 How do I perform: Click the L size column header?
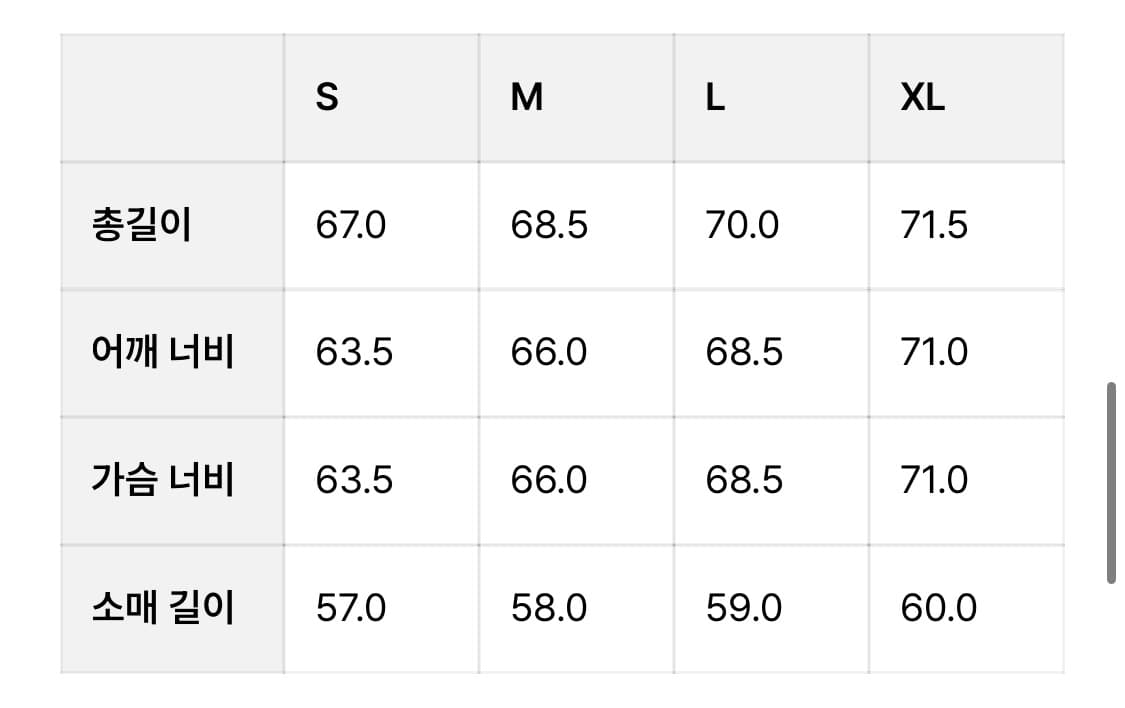[715, 98]
